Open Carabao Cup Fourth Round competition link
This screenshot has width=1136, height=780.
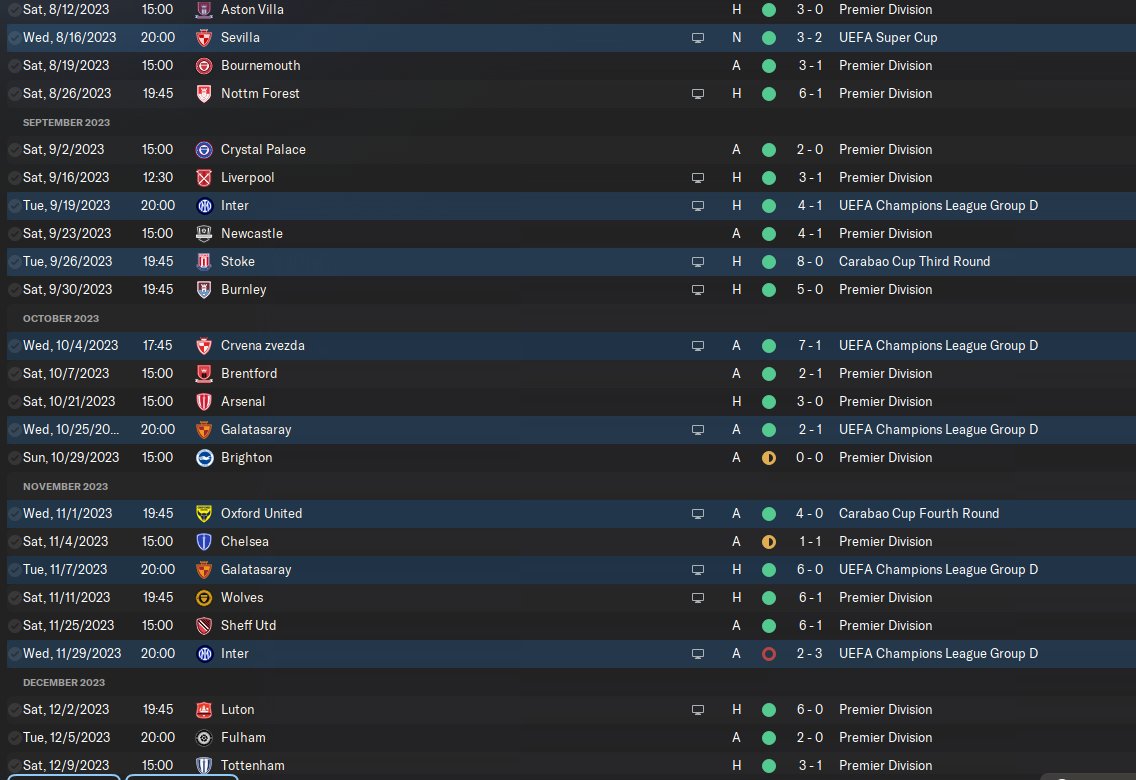tap(919, 513)
